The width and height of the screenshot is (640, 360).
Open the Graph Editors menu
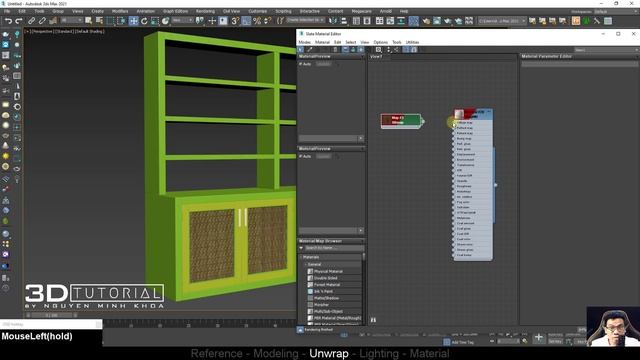pos(175,11)
